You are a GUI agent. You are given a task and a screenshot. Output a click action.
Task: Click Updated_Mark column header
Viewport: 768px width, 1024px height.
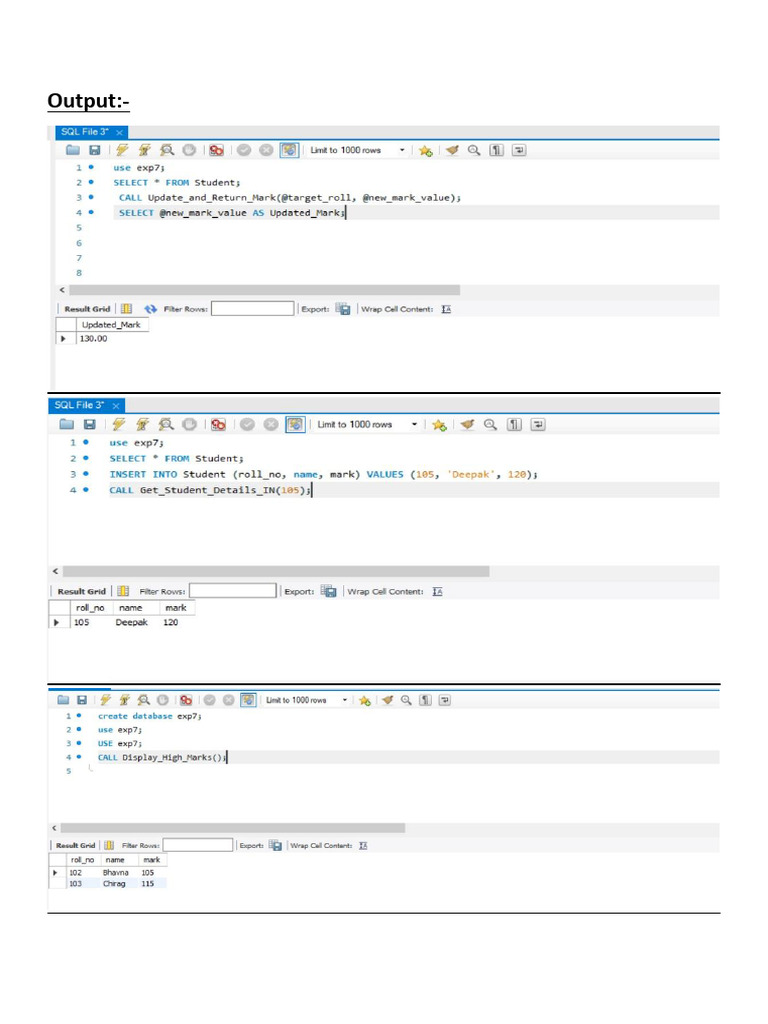112,325
